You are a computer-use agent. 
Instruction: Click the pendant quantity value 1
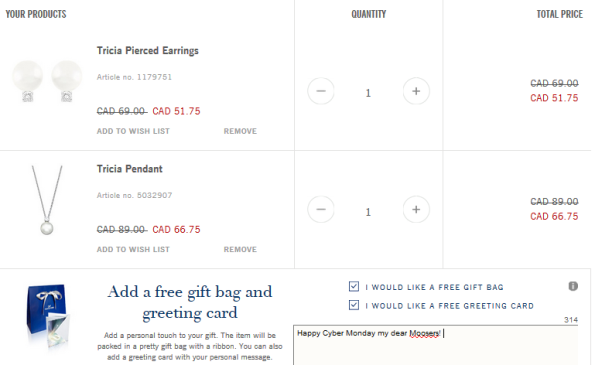368,212
